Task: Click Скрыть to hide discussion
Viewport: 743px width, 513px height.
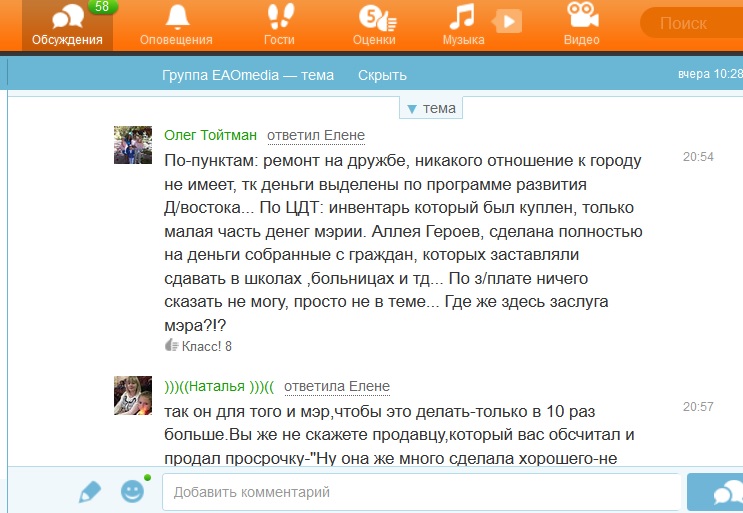Action: click(382, 75)
